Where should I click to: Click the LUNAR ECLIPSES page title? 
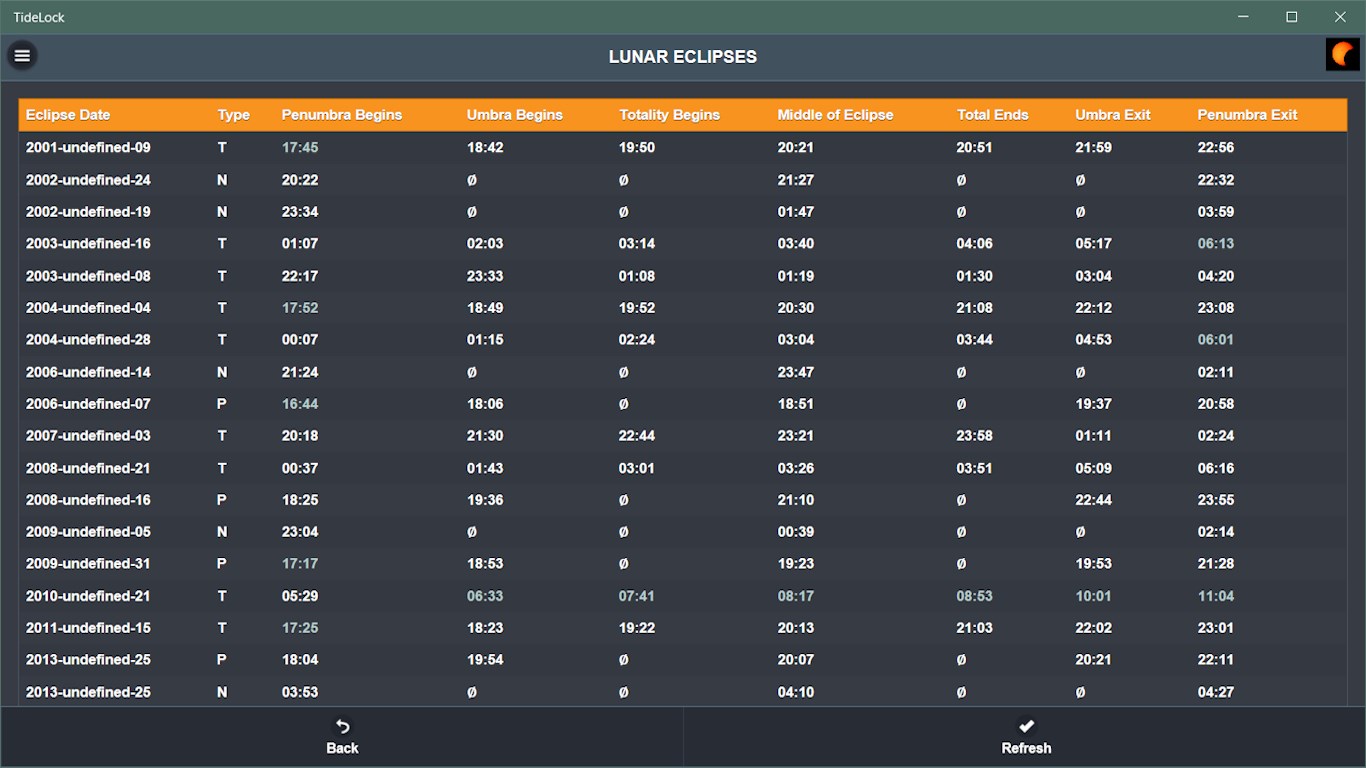[x=683, y=57]
